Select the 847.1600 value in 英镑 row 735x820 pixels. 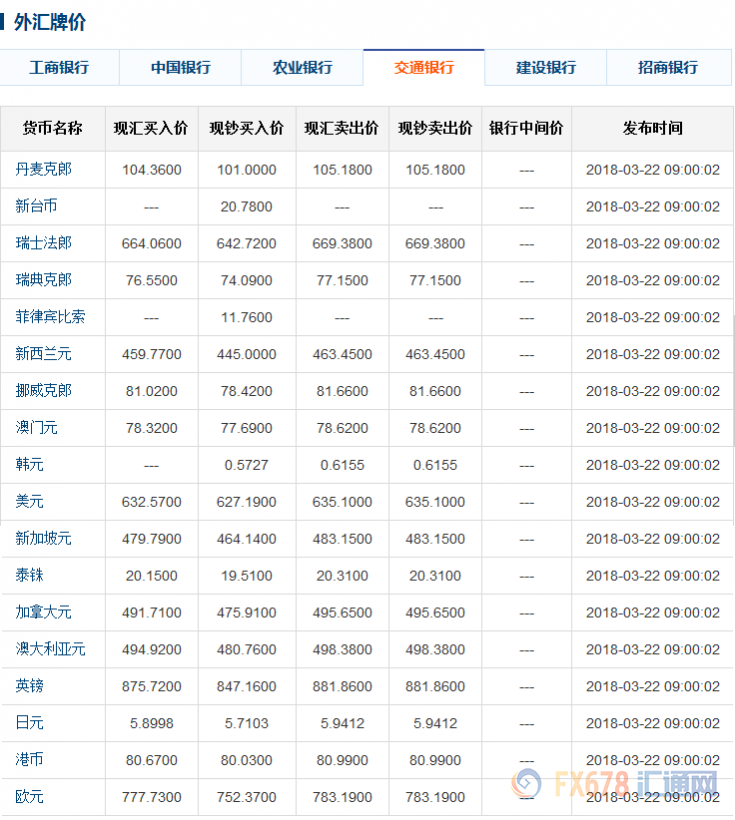pos(246,687)
